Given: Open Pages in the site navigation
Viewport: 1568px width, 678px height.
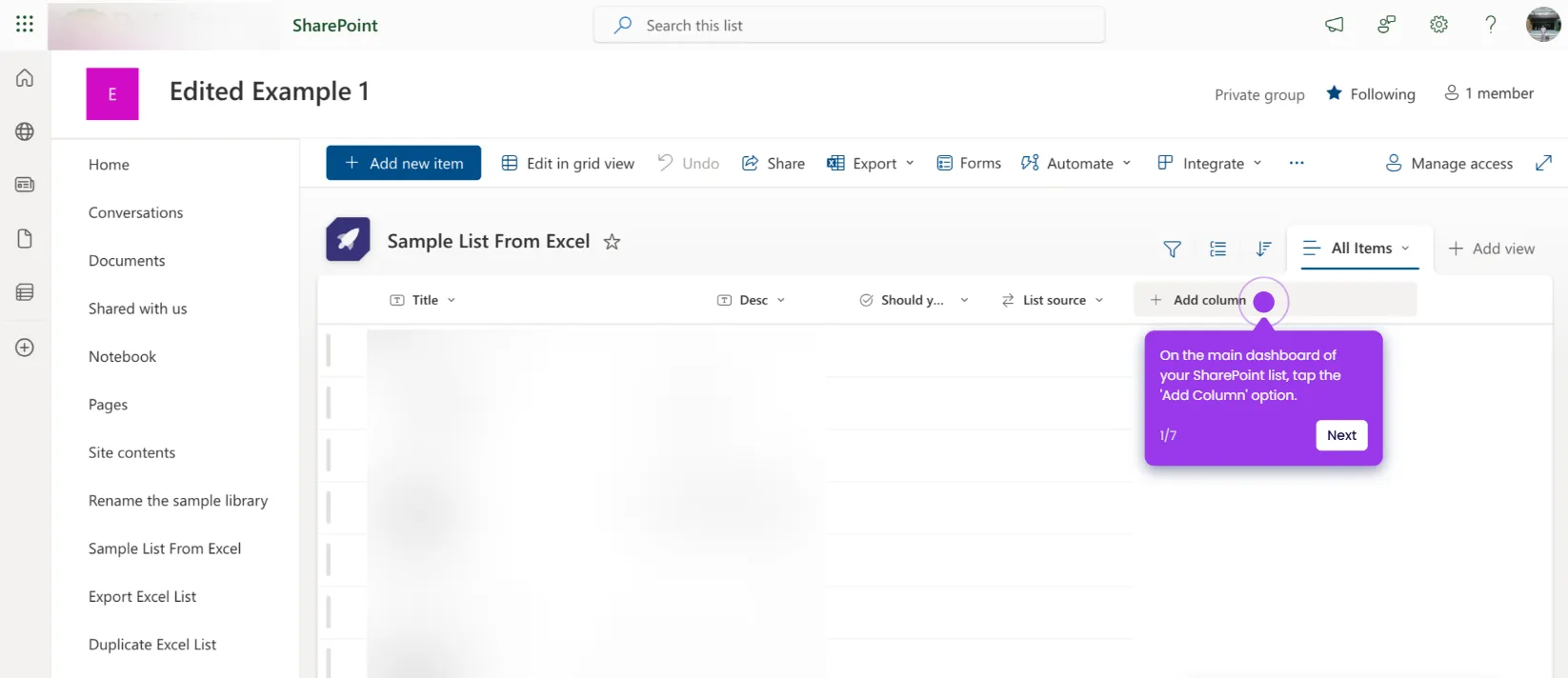Looking at the screenshot, I should click(x=108, y=405).
